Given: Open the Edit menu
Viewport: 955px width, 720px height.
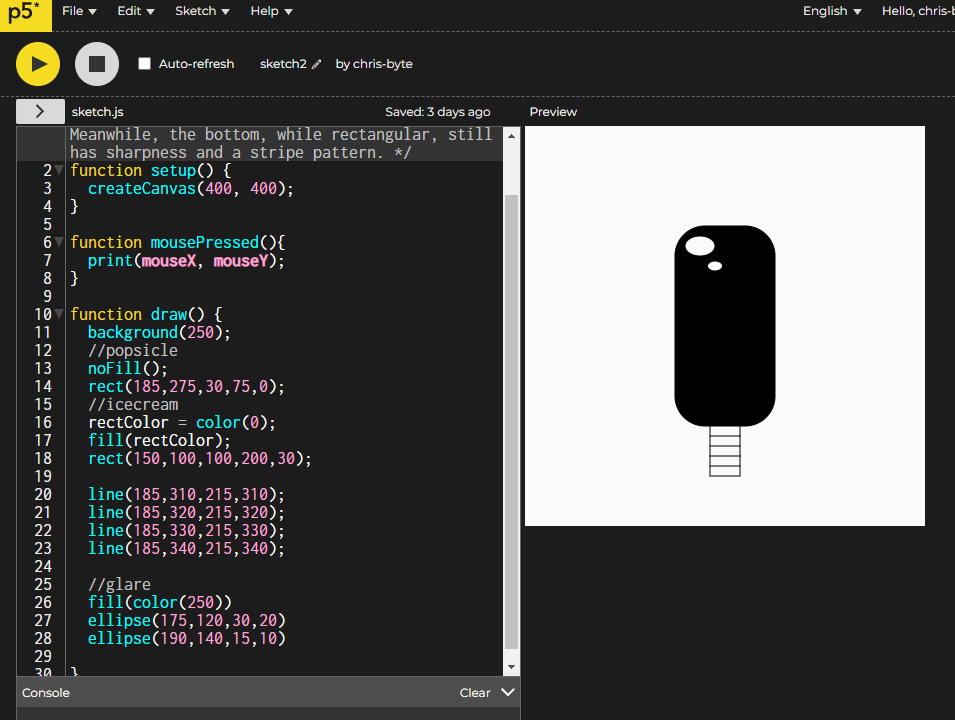Looking at the screenshot, I should click(x=136, y=11).
